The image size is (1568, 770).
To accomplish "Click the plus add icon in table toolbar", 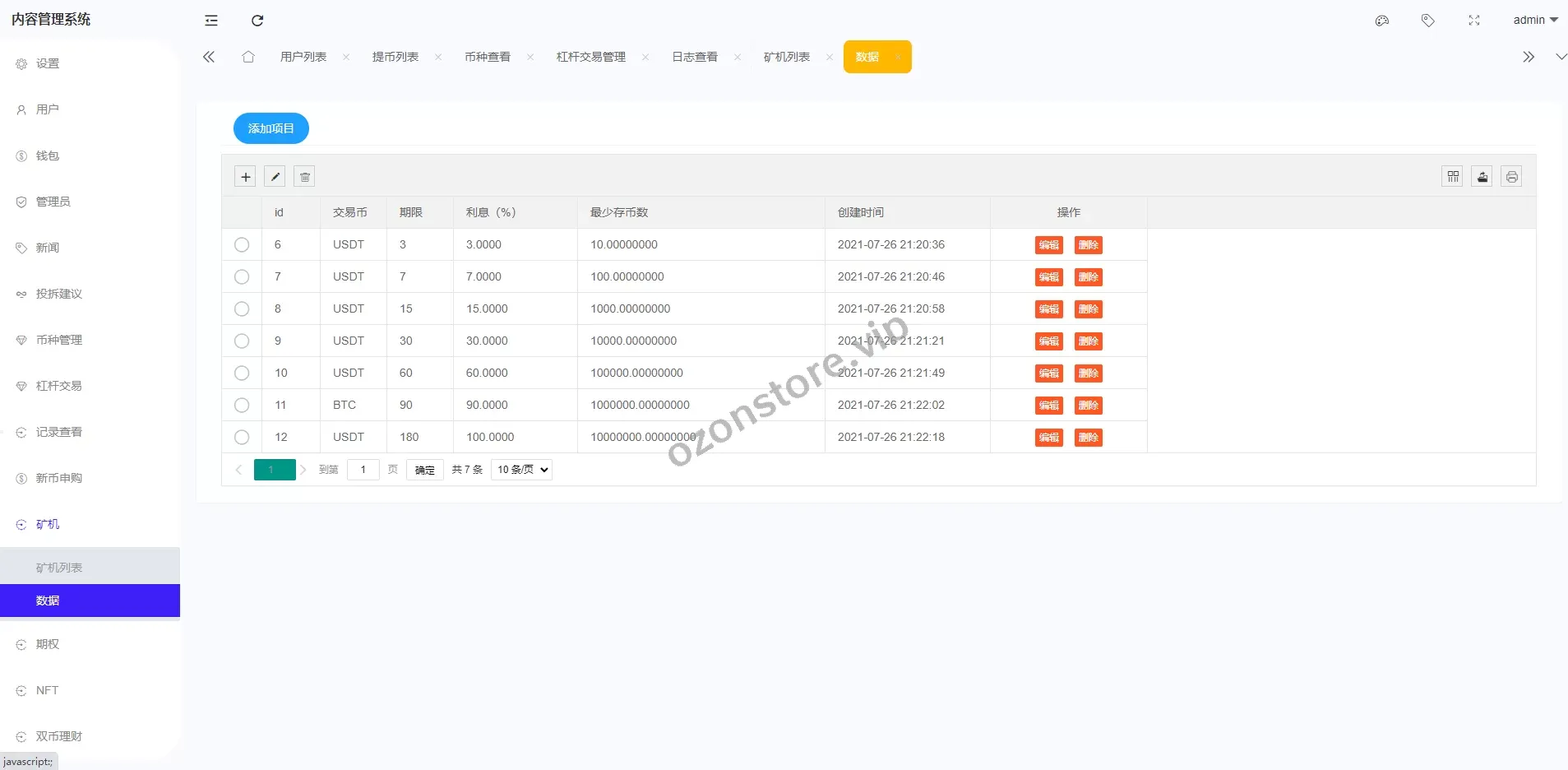I will 245,177.
